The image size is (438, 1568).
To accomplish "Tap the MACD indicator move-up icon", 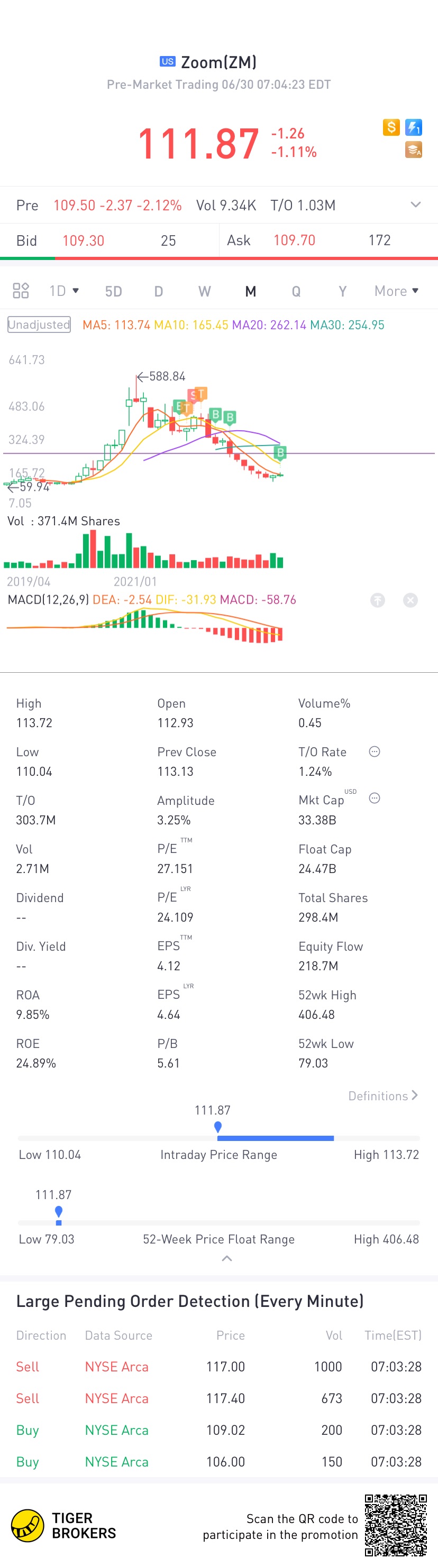I will 378,600.
